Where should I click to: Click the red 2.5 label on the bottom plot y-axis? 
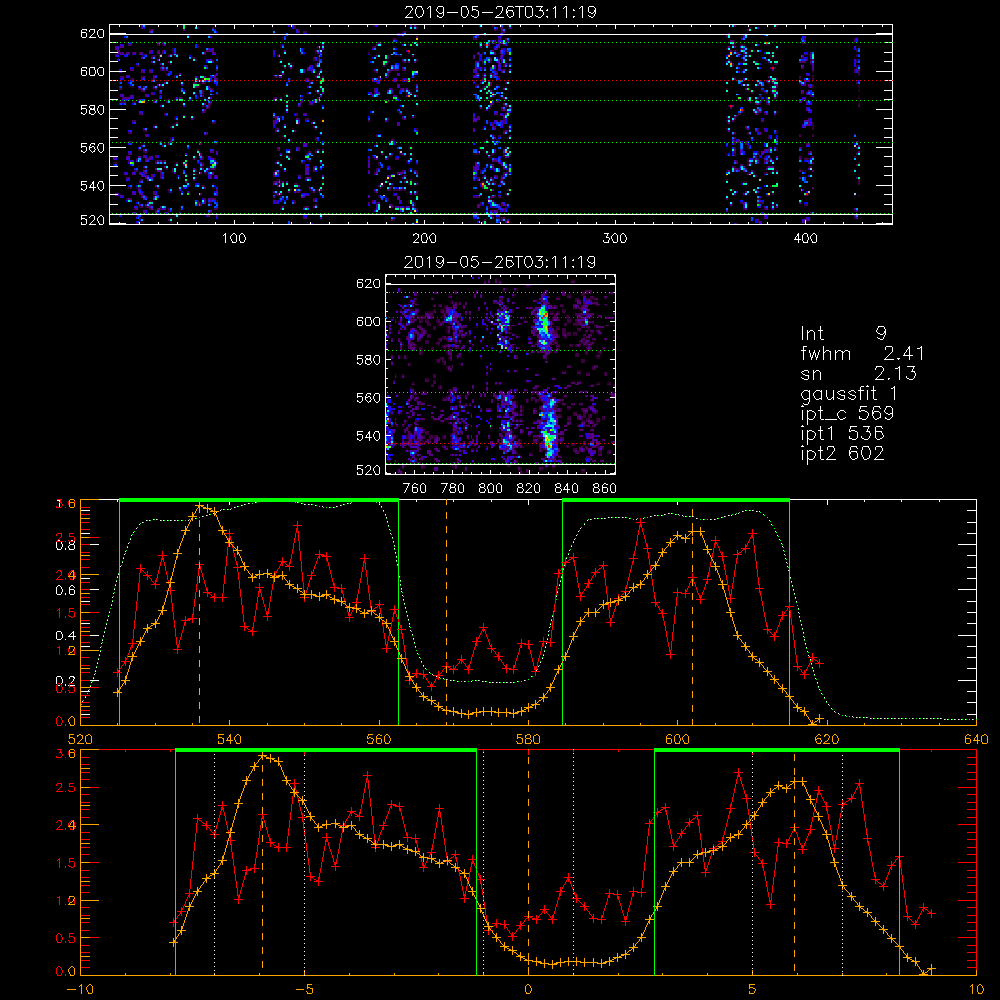[x=67, y=788]
